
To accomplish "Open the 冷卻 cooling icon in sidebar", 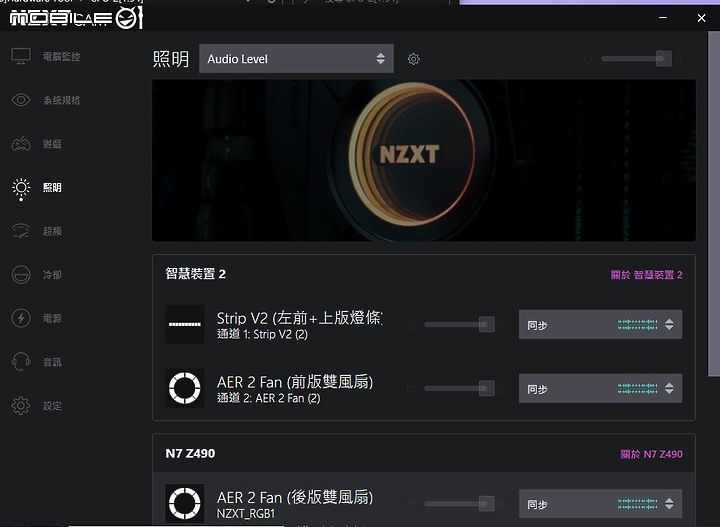I will [x=21, y=275].
